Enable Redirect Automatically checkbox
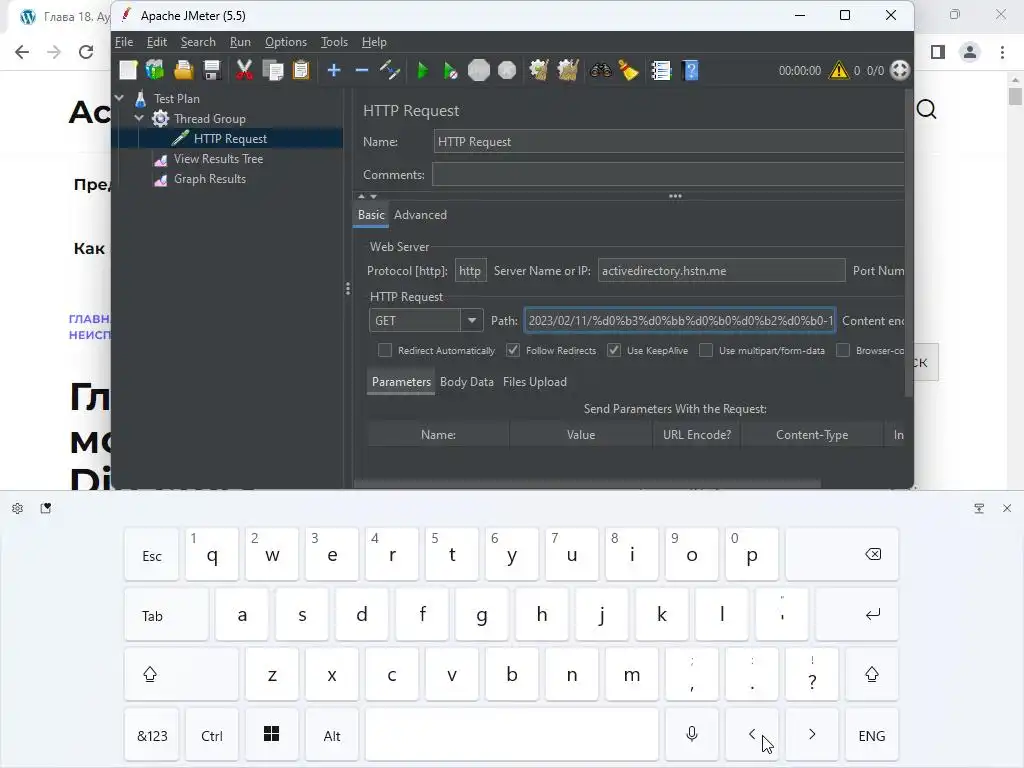Screen dimensions: 1024x768 pos(385,351)
